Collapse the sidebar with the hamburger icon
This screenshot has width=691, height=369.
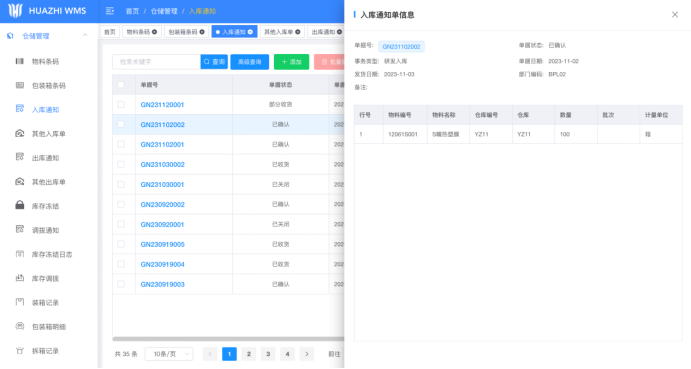click(110, 11)
